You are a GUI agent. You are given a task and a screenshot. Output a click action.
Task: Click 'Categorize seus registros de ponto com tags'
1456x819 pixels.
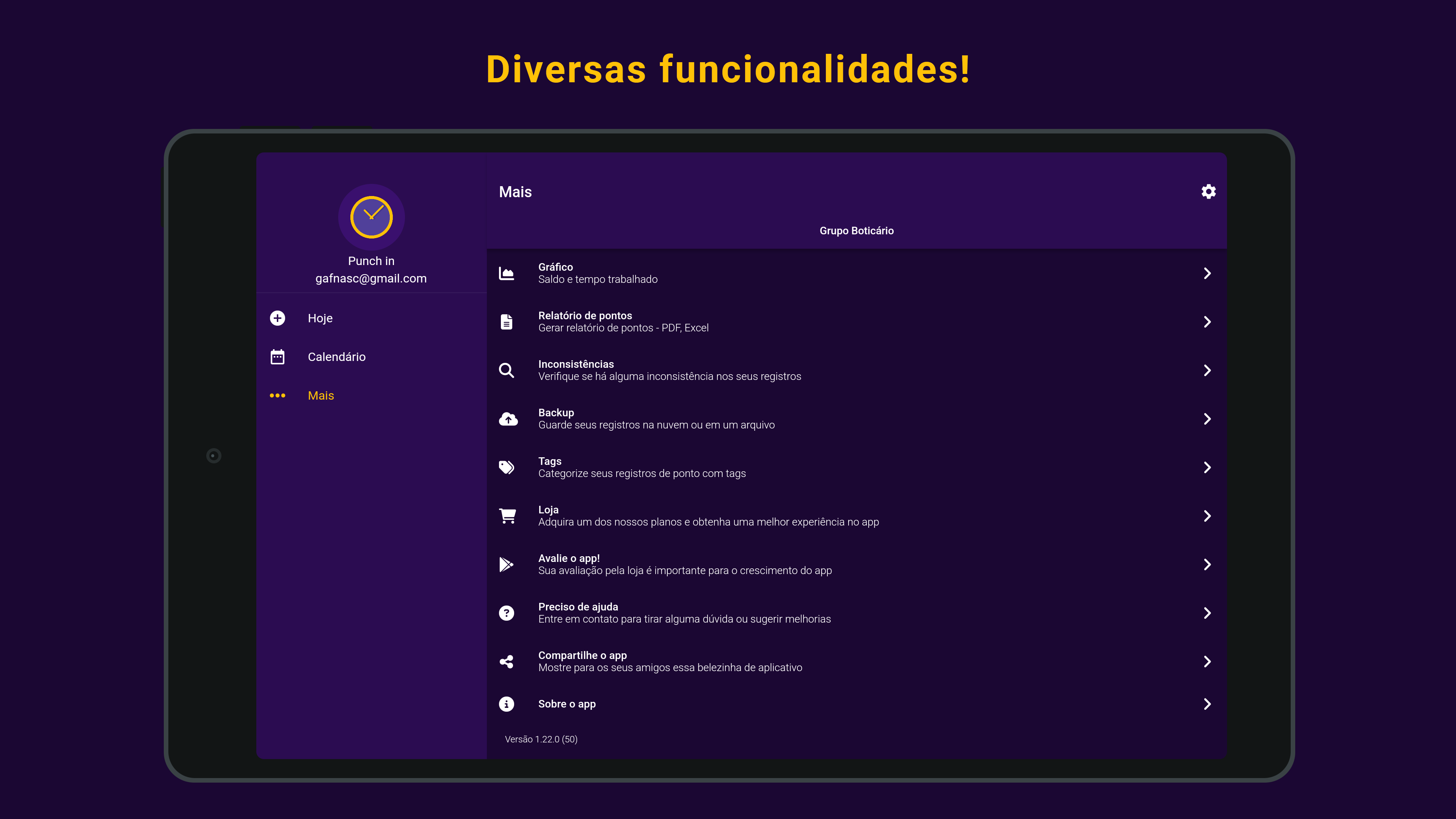coord(642,474)
